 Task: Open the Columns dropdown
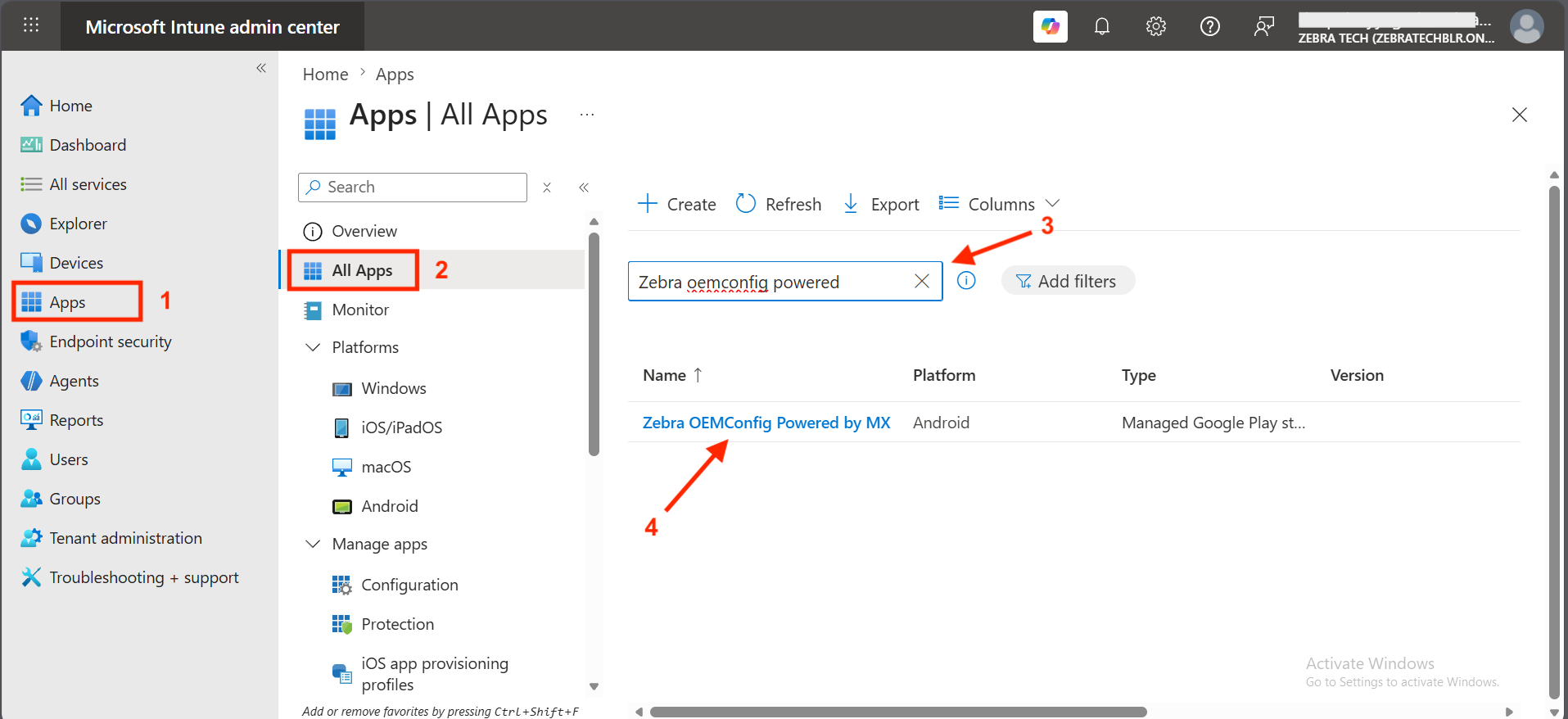pyautogui.click(x=1000, y=204)
